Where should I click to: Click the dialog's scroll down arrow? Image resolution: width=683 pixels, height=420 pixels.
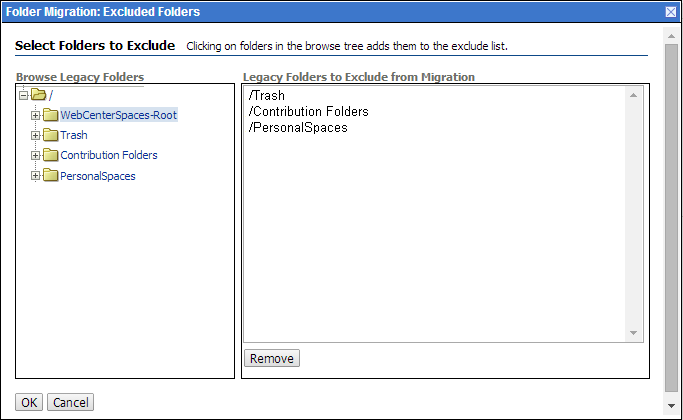[671, 406]
